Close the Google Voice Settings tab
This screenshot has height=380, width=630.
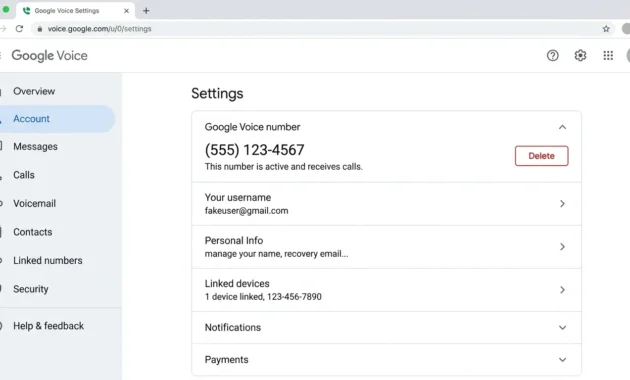[x=126, y=11]
